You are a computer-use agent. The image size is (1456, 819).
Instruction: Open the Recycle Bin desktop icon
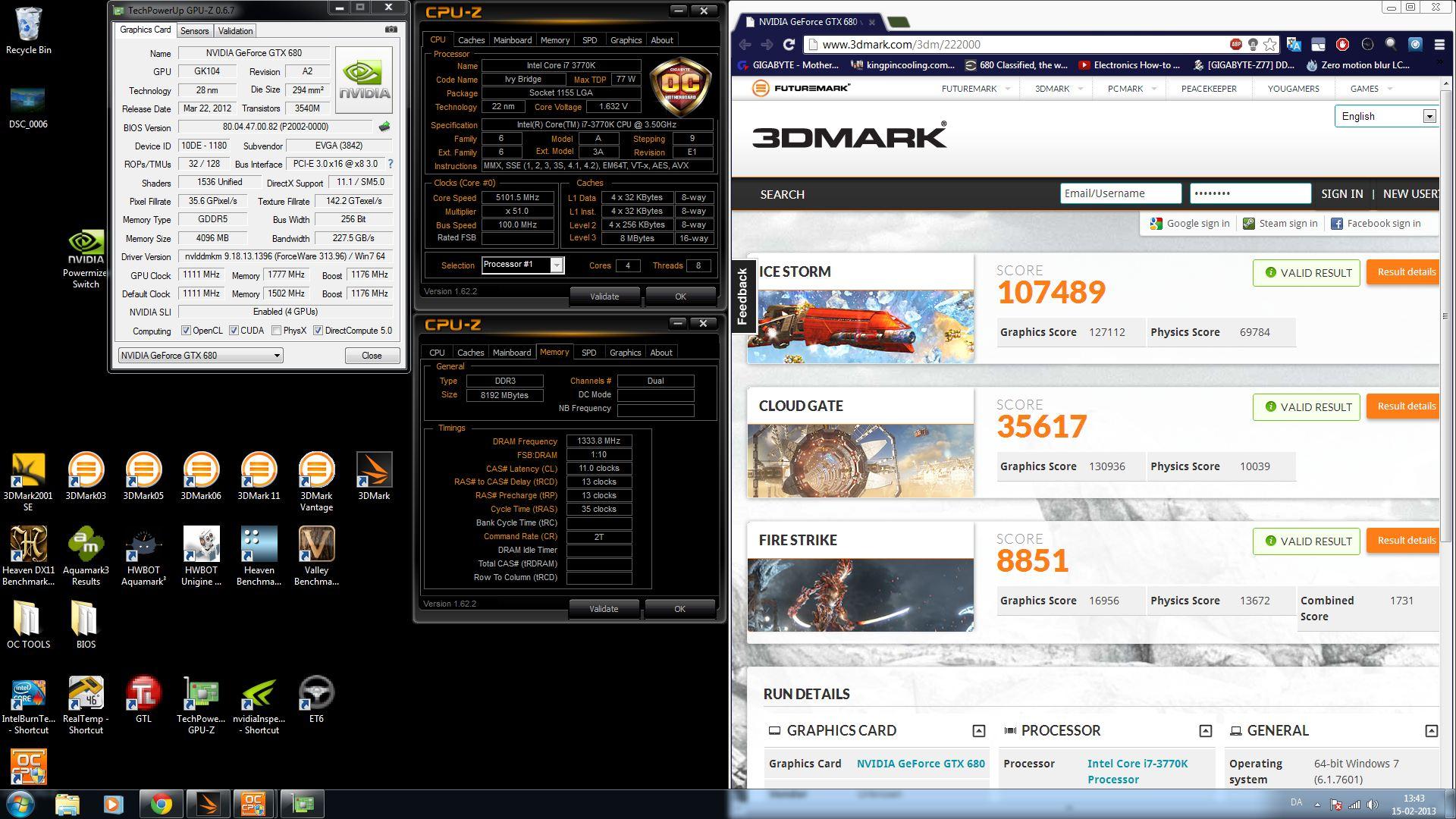[28, 30]
